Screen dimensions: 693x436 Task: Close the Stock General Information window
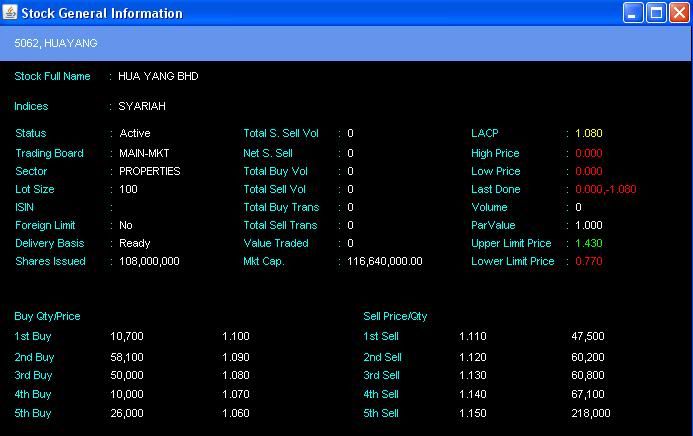pos(679,13)
